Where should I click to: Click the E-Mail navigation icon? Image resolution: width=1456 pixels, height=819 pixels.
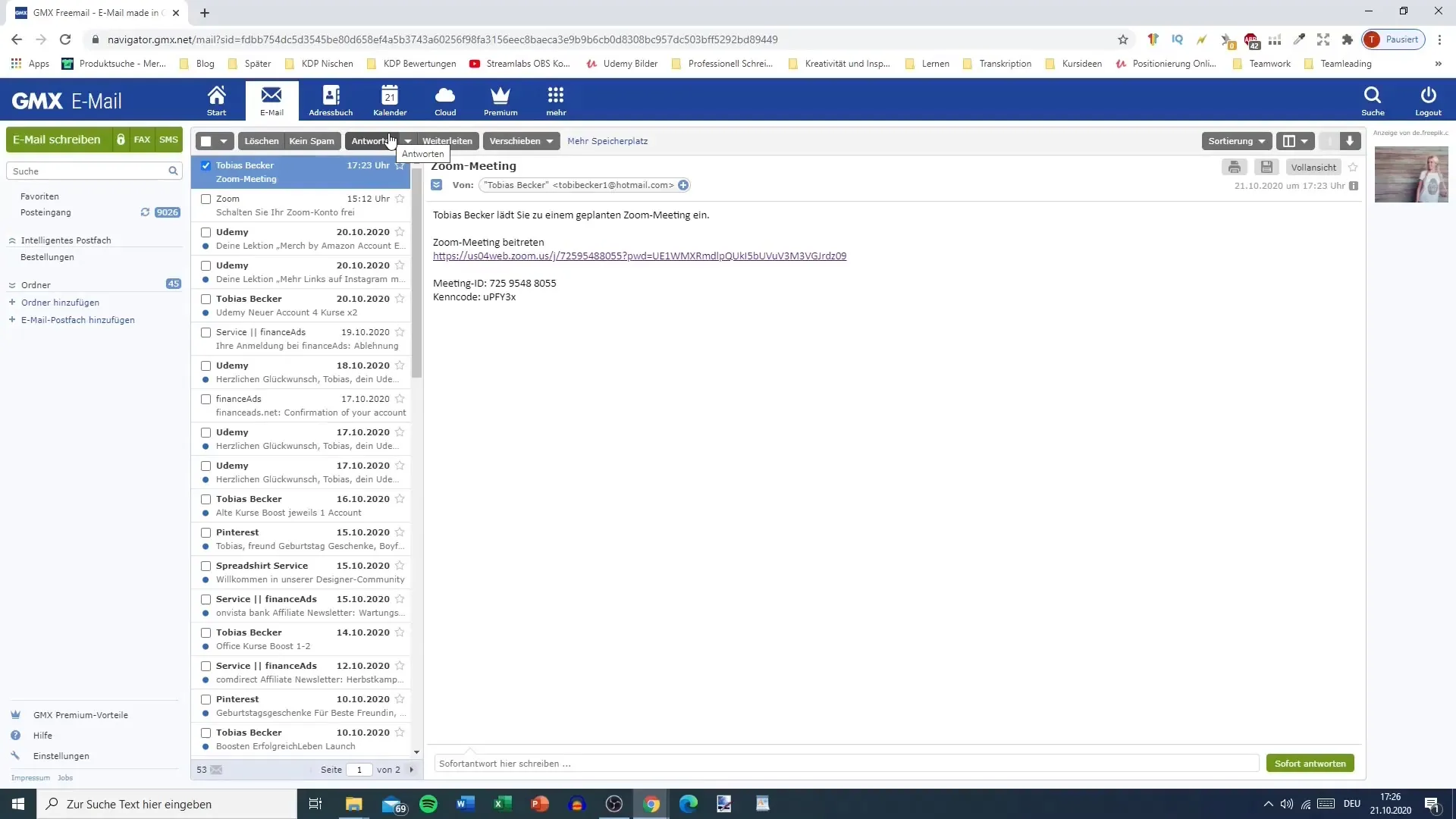pos(271,99)
